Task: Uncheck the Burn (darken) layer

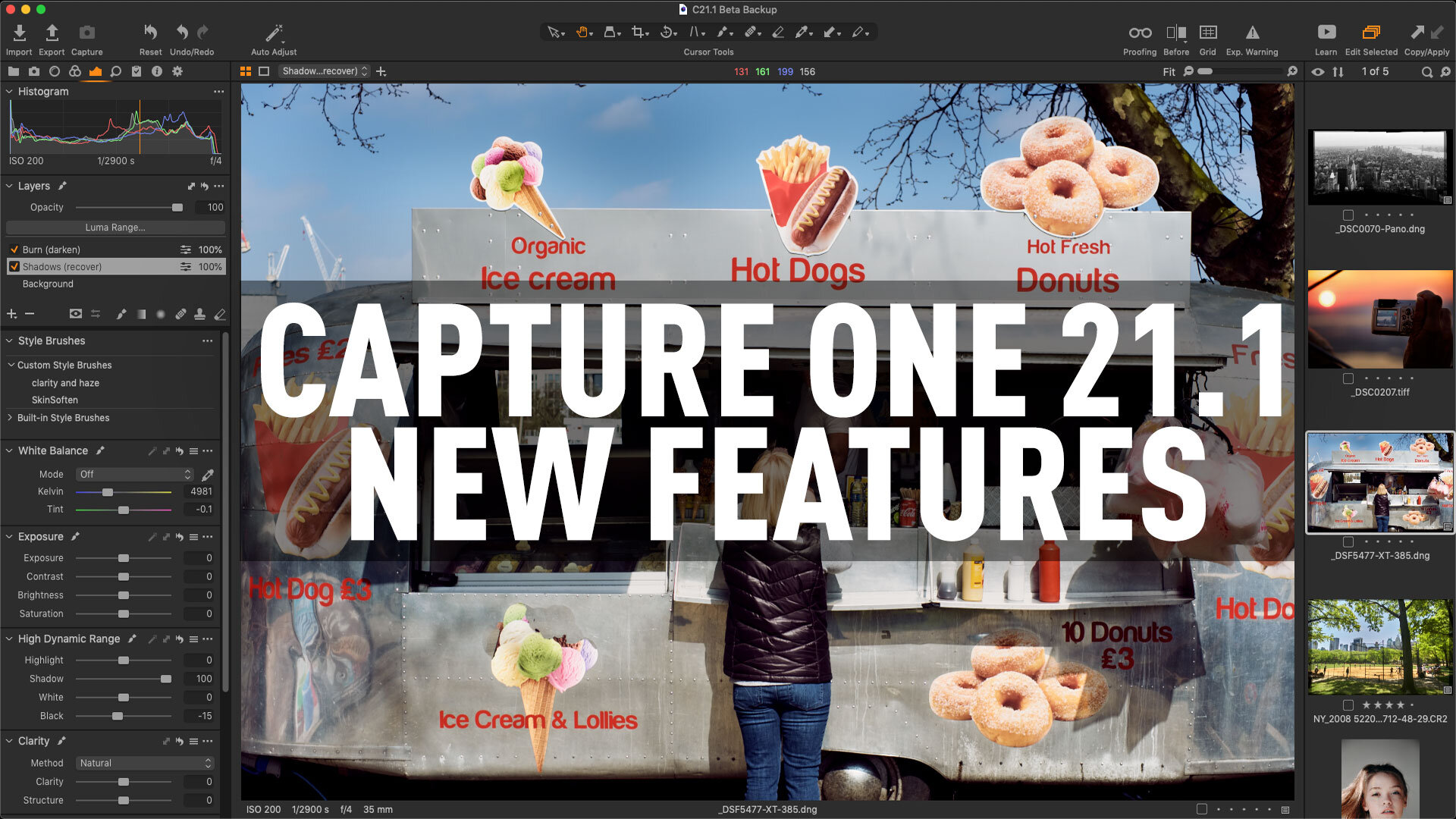Action: 14,249
